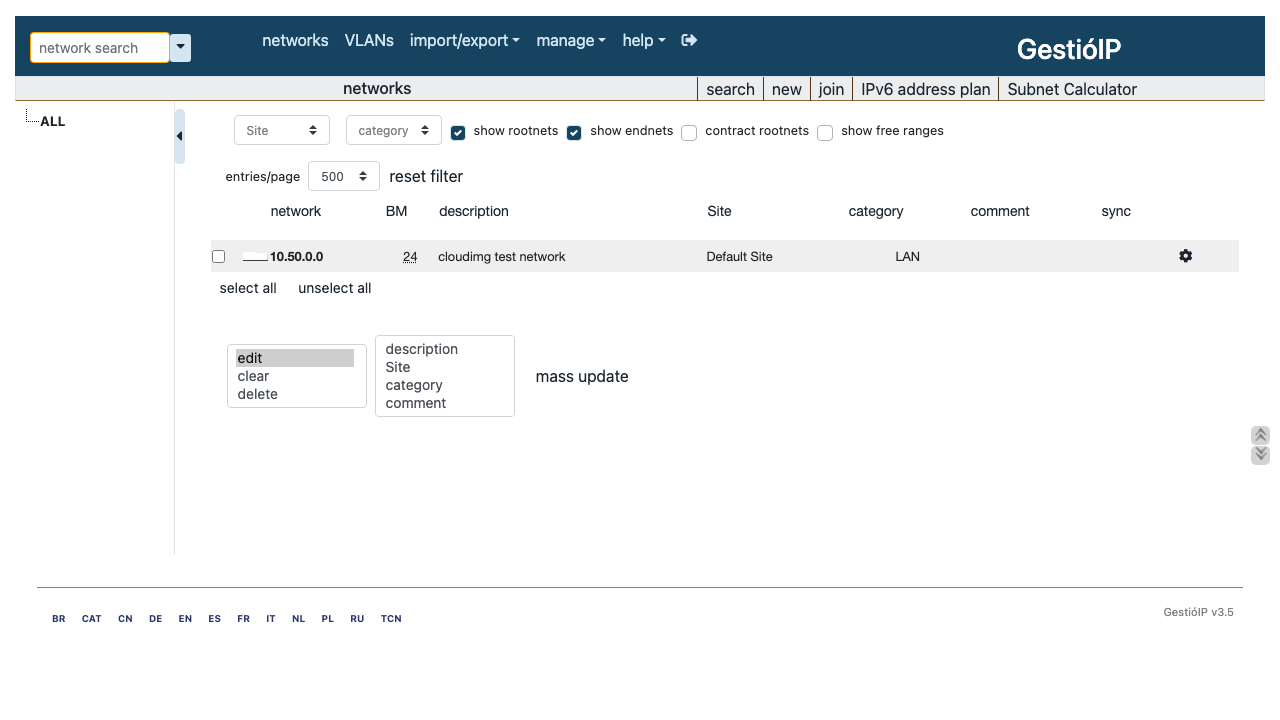This screenshot has width=1280, height=720.
Task: Focus the network search input field
Action: (x=100, y=48)
